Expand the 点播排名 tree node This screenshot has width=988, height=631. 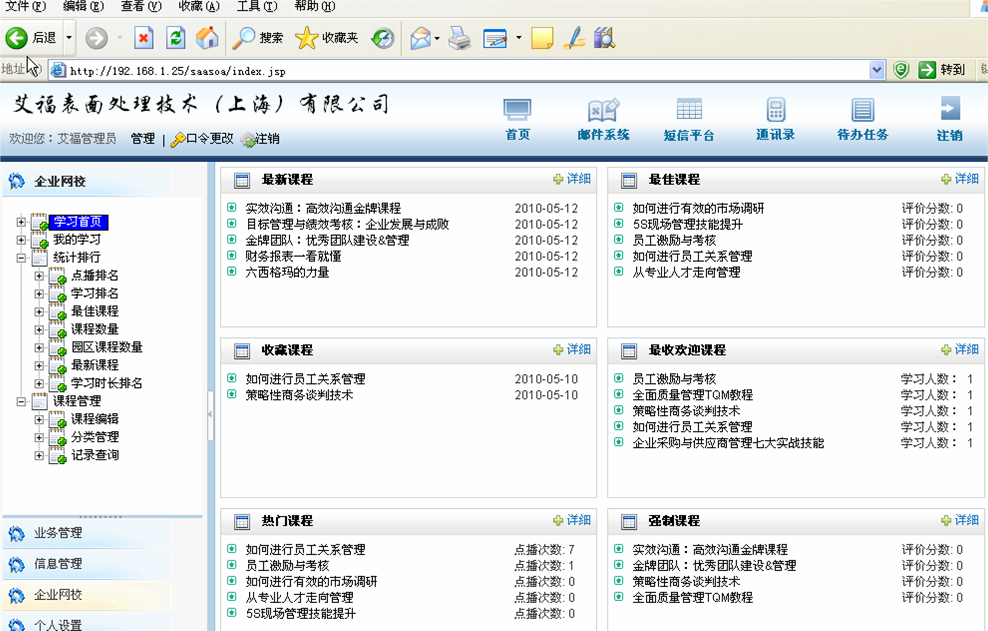point(39,276)
